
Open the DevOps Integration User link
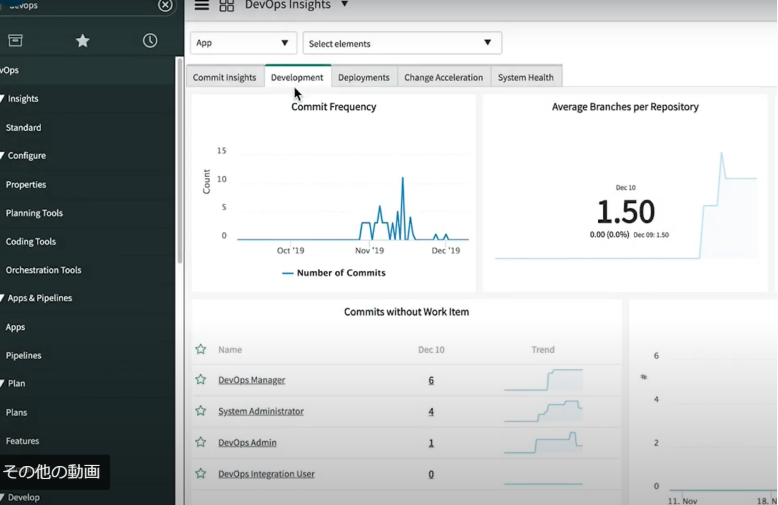[266, 474]
